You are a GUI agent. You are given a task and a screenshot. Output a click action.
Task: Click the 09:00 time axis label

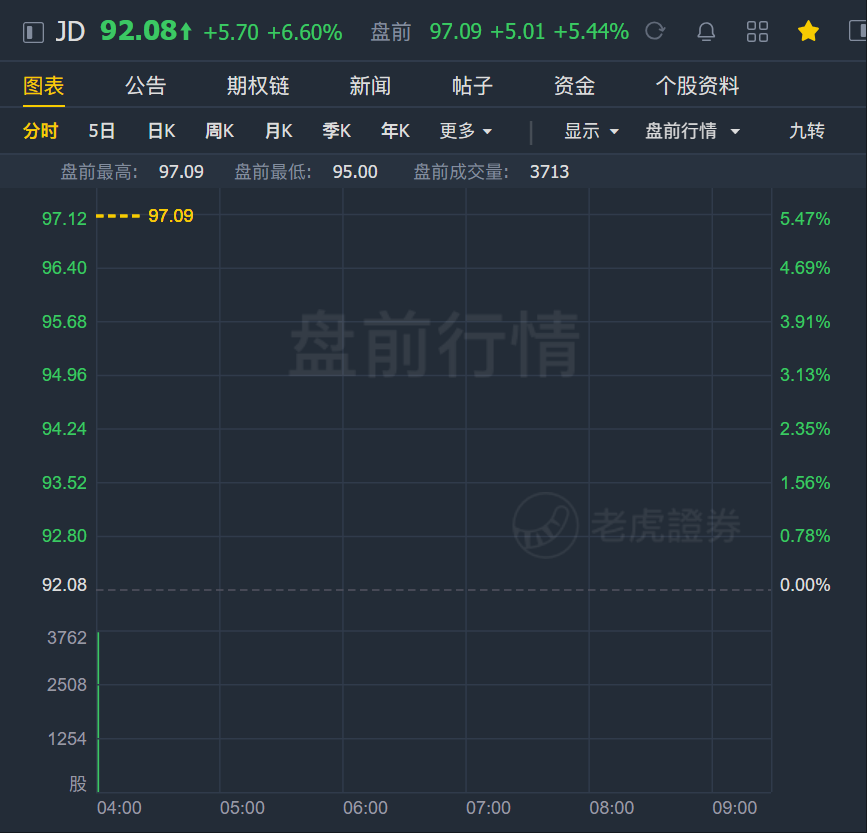(734, 808)
